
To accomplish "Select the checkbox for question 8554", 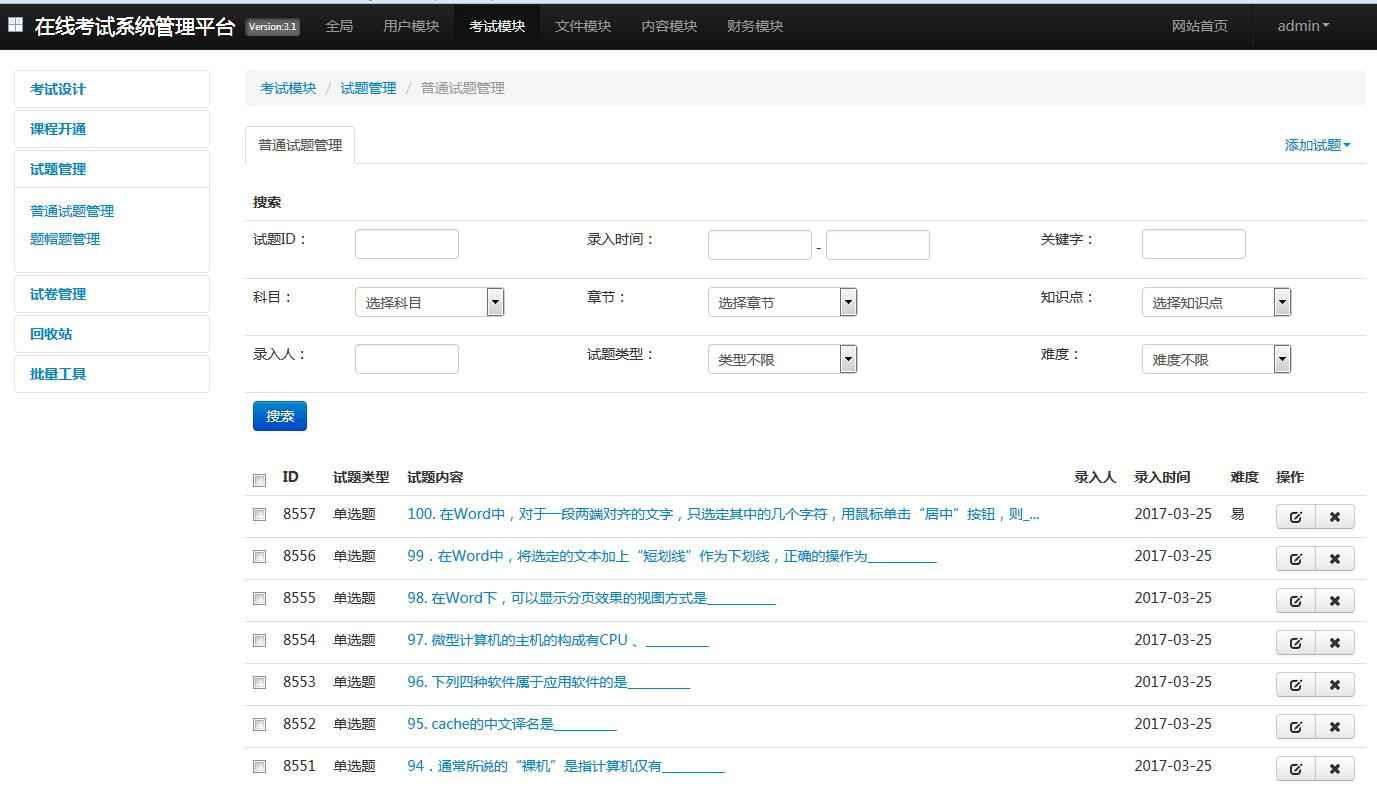I will pyautogui.click(x=260, y=641).
